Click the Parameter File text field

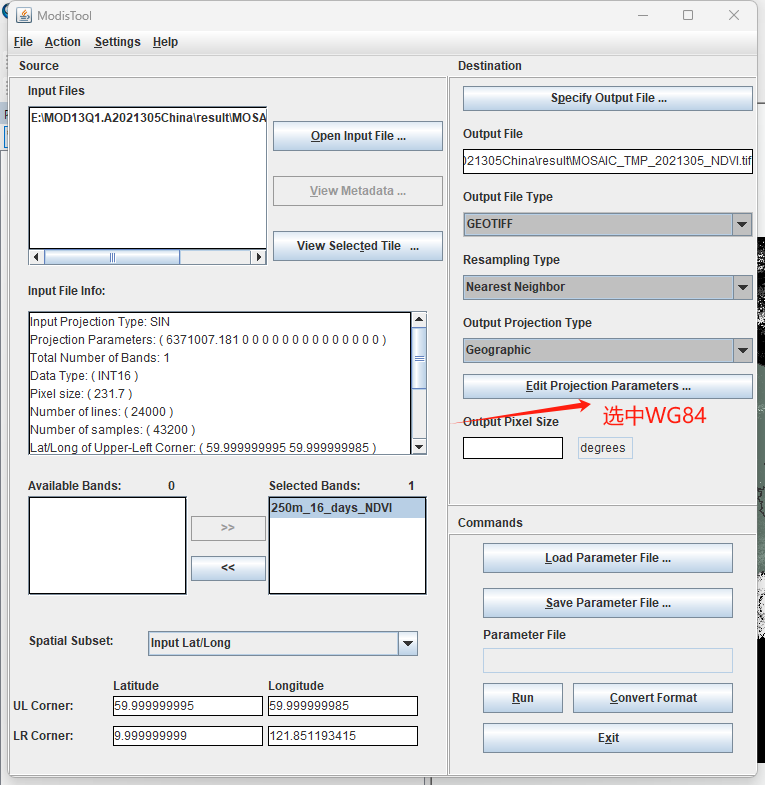tap(608, 660)
